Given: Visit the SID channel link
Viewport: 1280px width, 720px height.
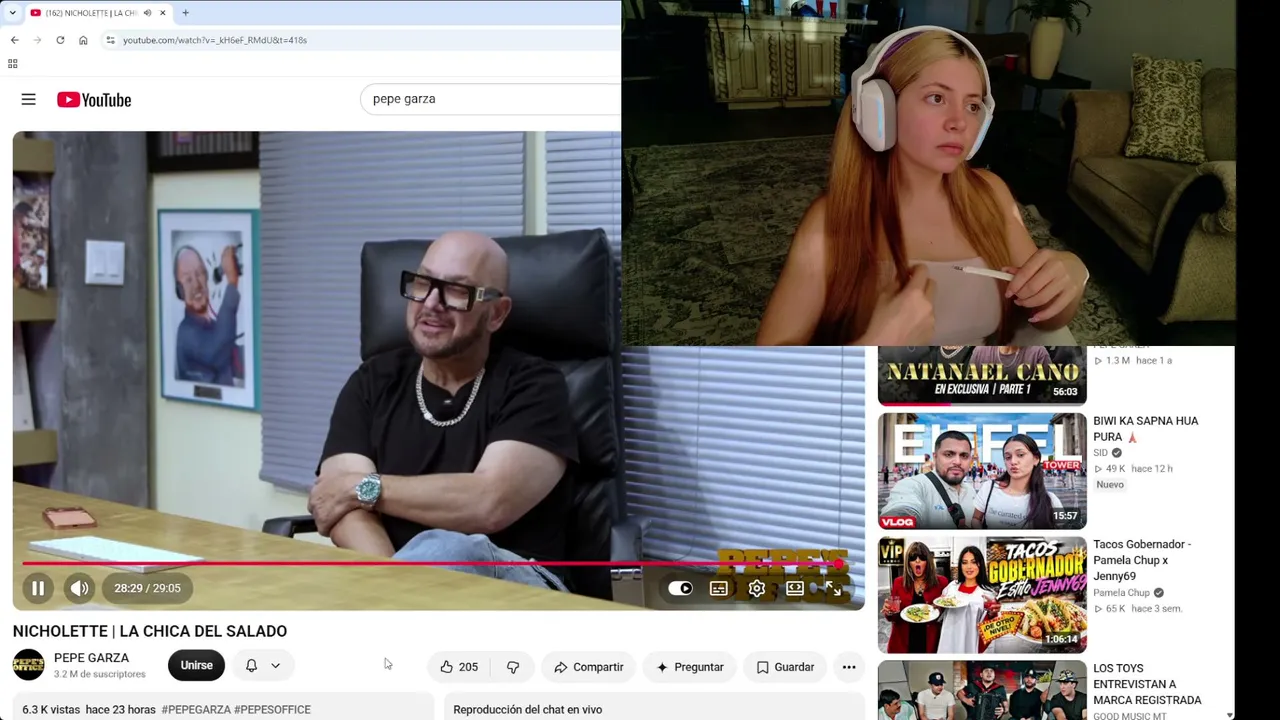Looking at the screenshot, I should click(1101, 453).
